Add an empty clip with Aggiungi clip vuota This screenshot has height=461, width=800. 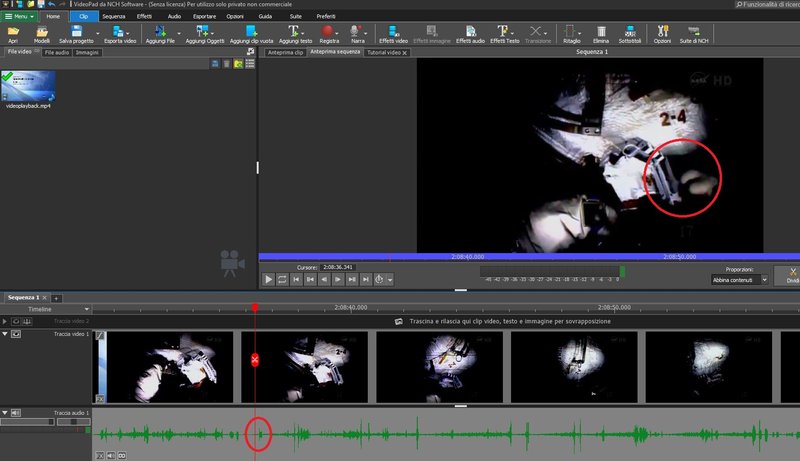[251, 34]
